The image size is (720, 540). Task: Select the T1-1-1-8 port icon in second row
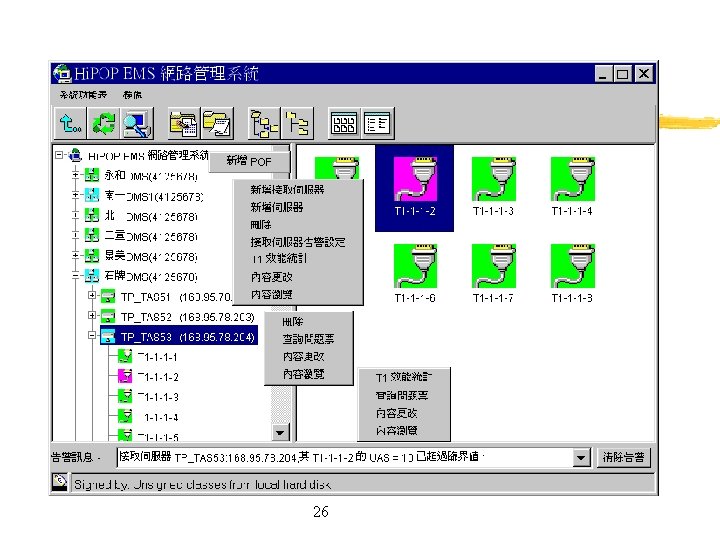pos(573,266)
